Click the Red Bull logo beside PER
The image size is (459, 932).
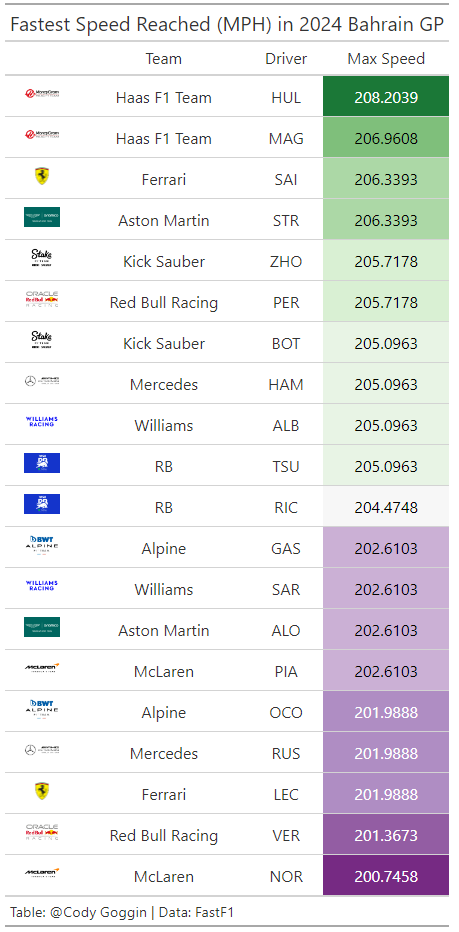[42, 299]
